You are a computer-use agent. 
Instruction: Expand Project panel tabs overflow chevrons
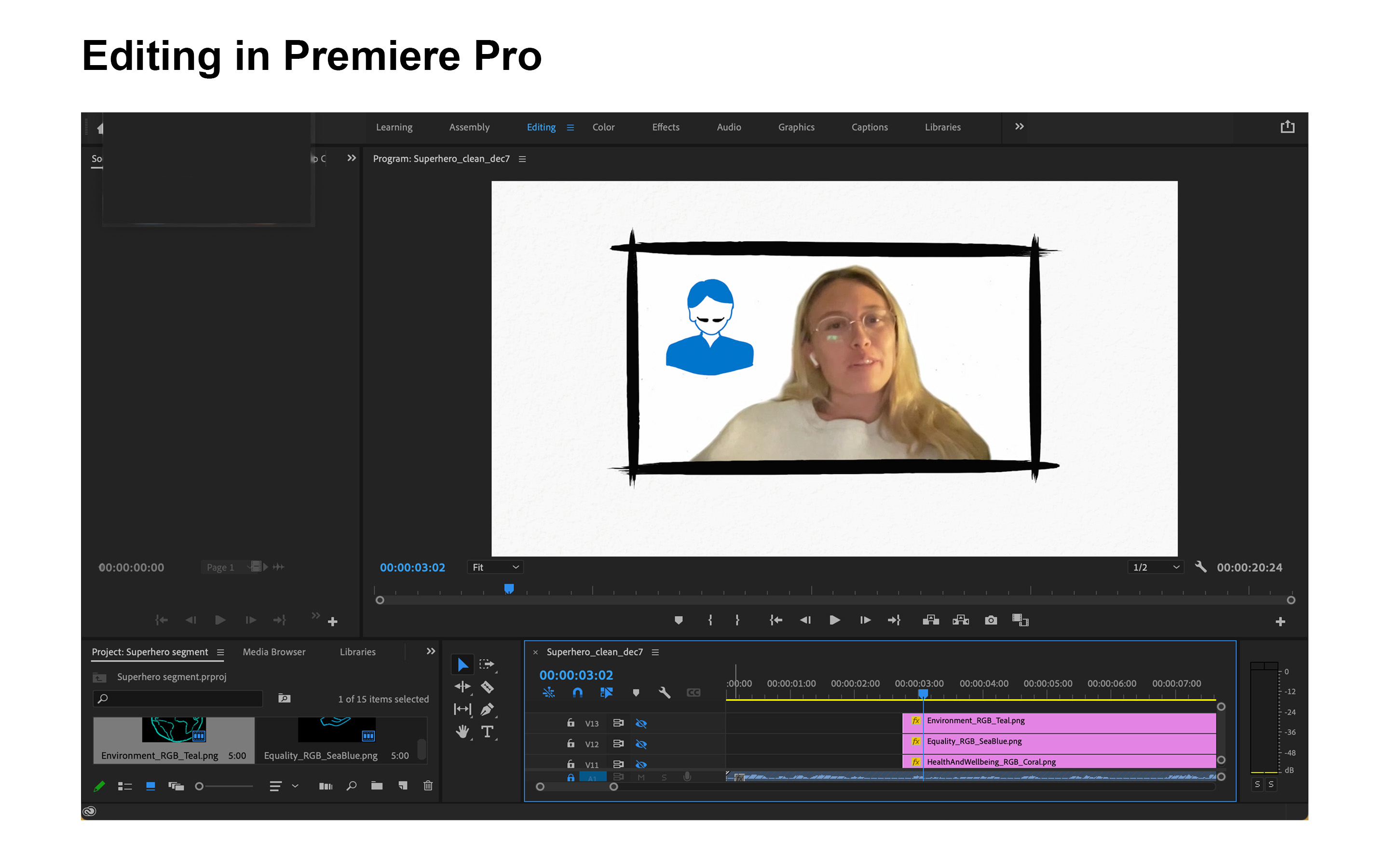[431, 651]
